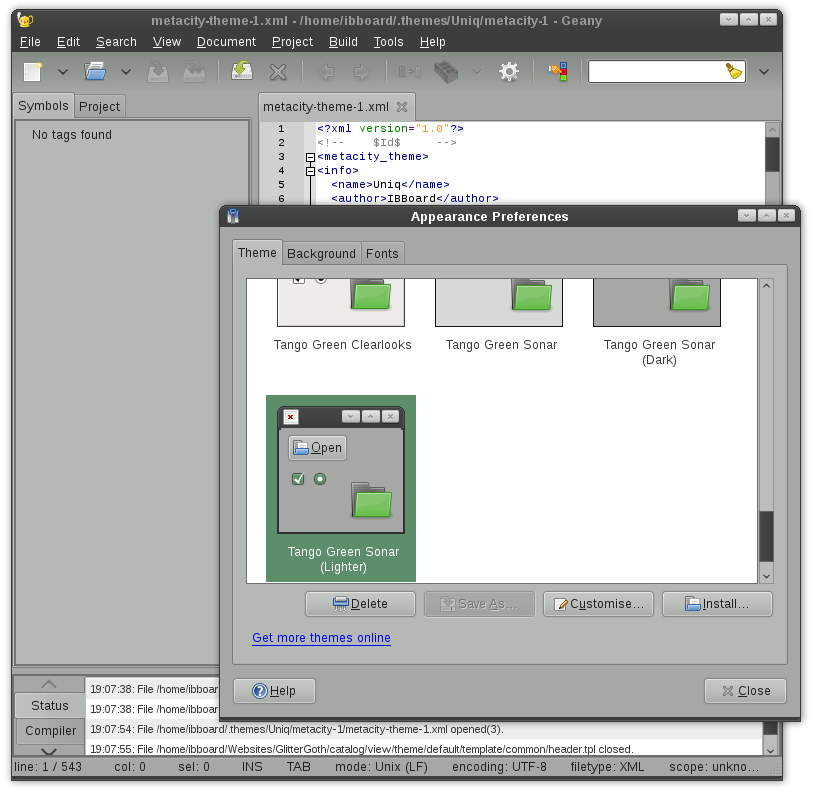Select the Compiler messages tab
Viewport: 815px width, 809px height.
click(x=50, y=730)
